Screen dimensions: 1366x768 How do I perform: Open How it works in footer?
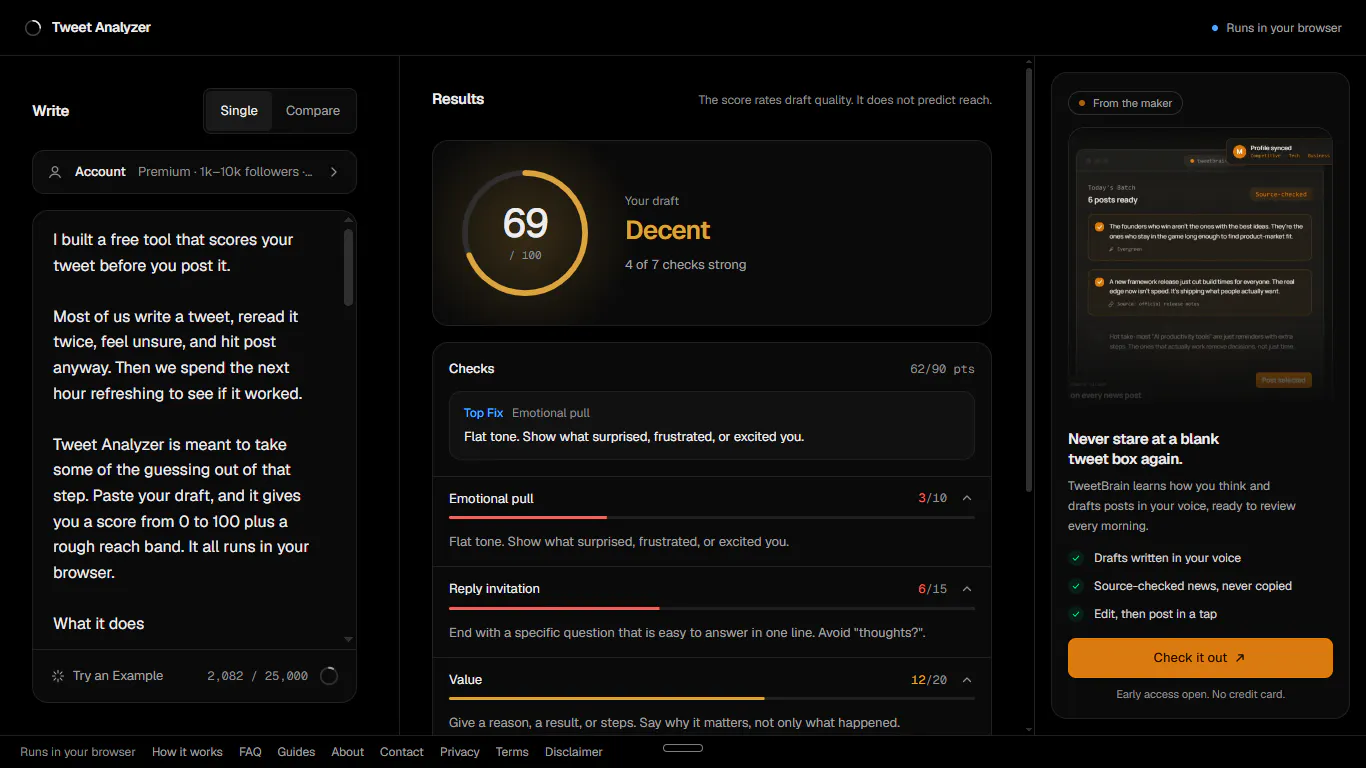pyautogui.click(x=187, y=752)
